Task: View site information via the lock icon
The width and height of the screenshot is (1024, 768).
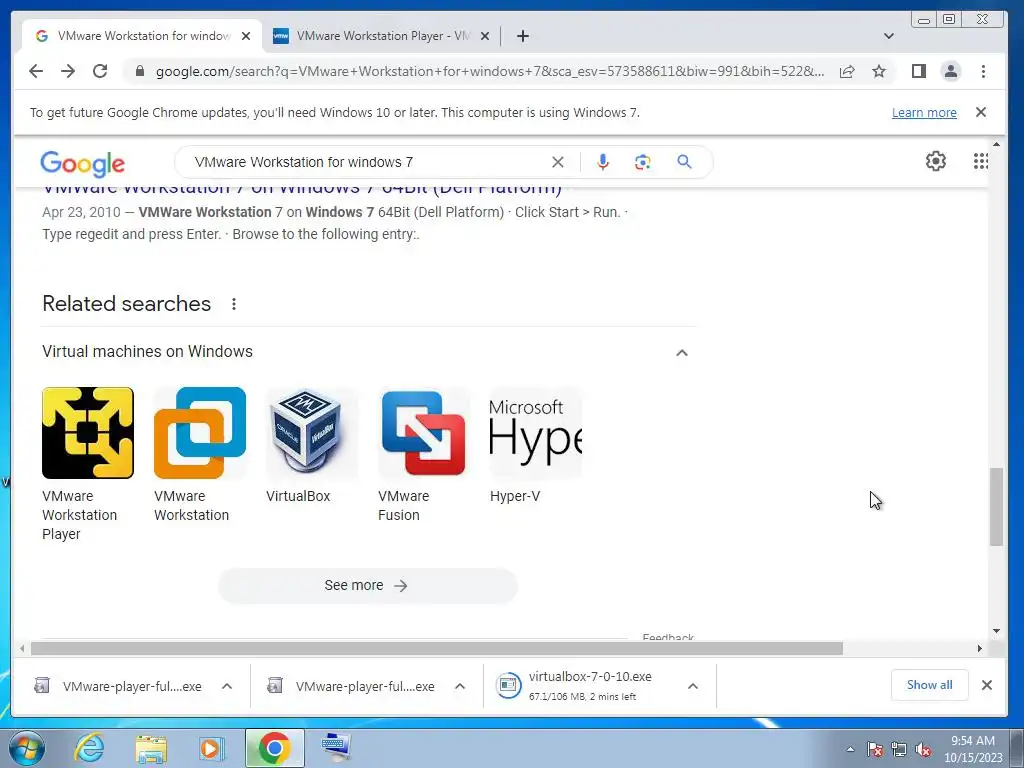Action: point(139,71)
